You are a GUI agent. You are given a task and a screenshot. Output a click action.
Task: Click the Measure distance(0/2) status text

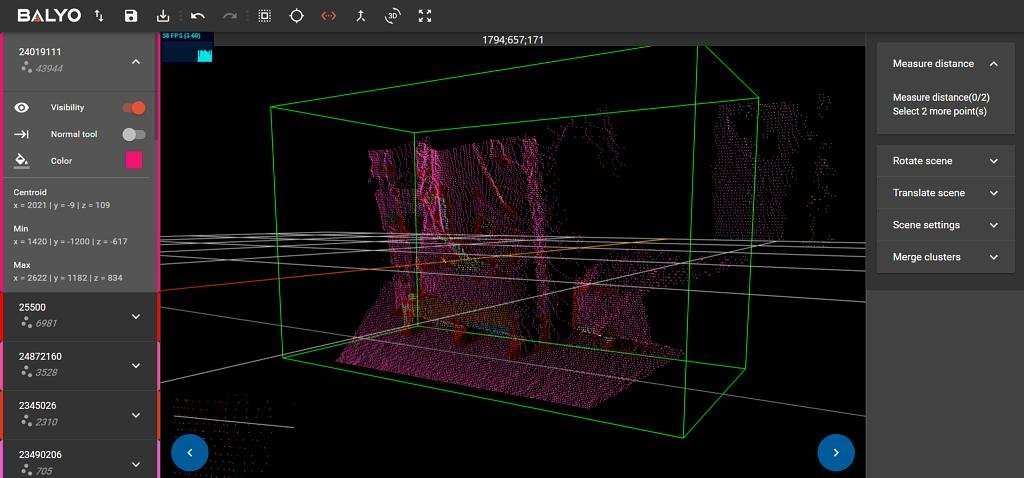(x=941, y=97)
